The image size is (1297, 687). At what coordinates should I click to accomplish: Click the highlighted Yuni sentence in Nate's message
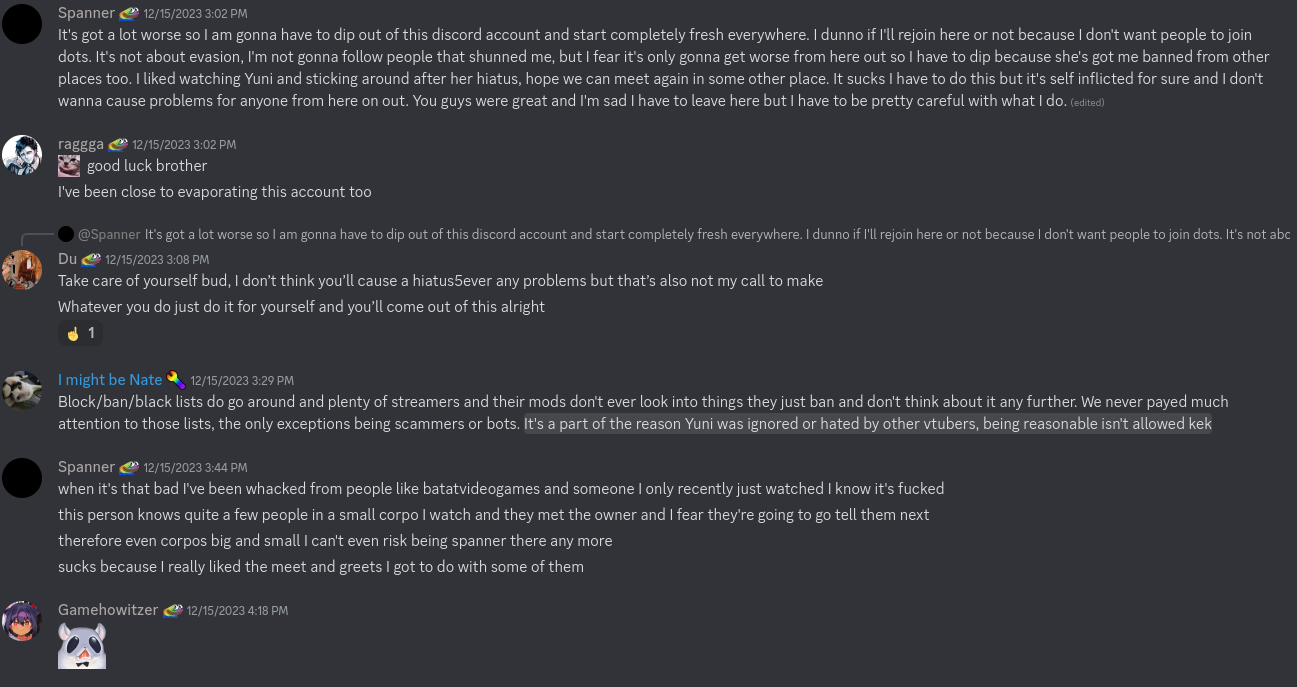(x=868, y=424)
